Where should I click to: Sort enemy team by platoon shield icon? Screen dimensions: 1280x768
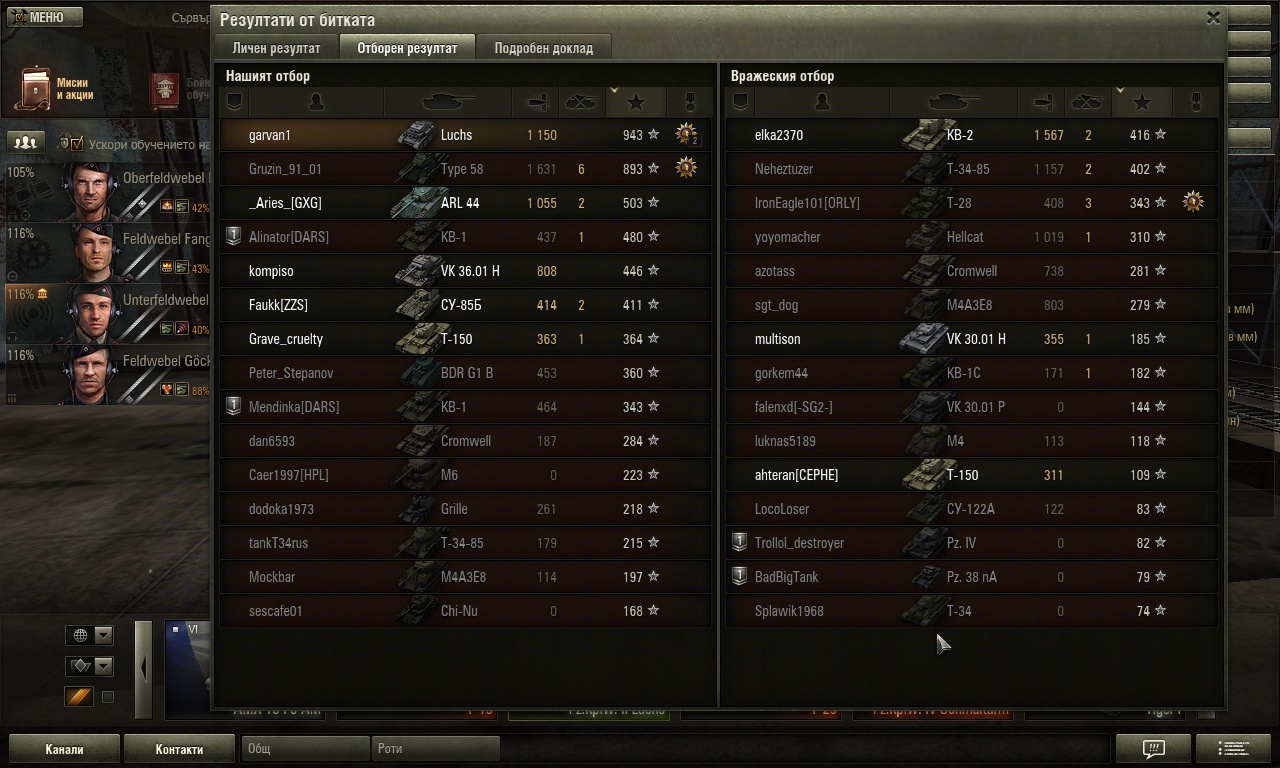740,102
